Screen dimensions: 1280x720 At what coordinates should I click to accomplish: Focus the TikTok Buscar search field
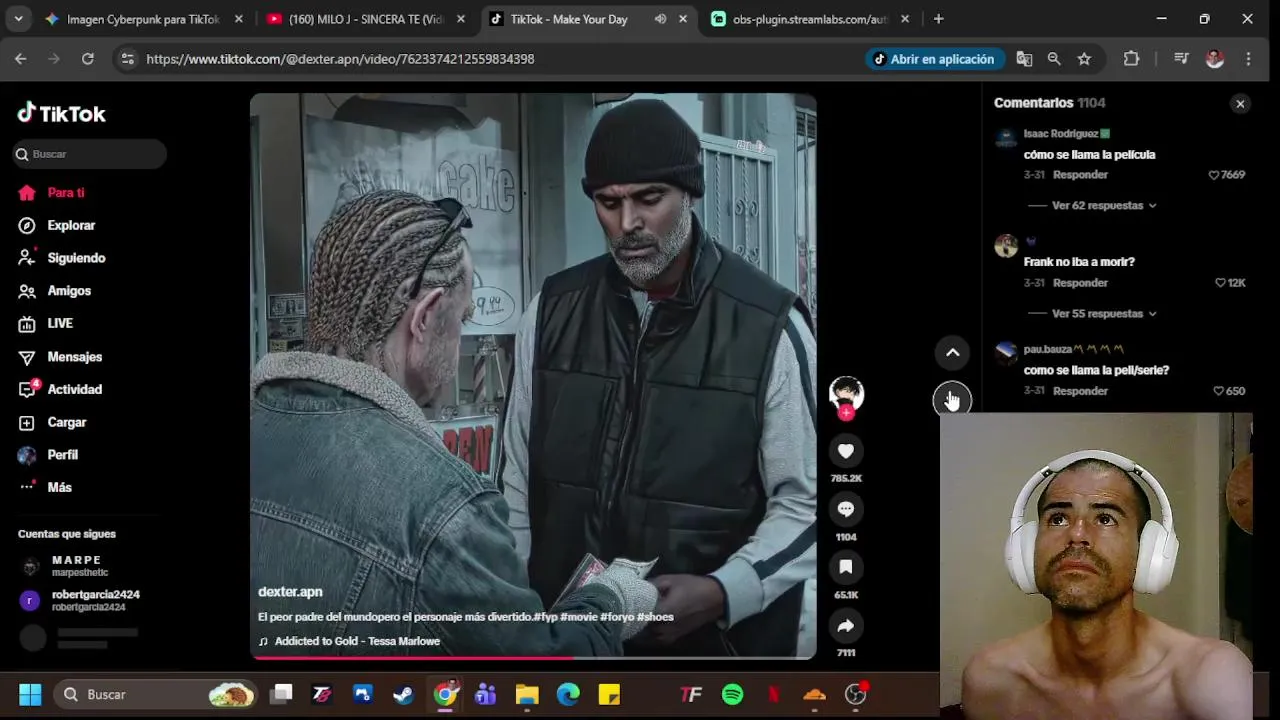tap(90, 154)
